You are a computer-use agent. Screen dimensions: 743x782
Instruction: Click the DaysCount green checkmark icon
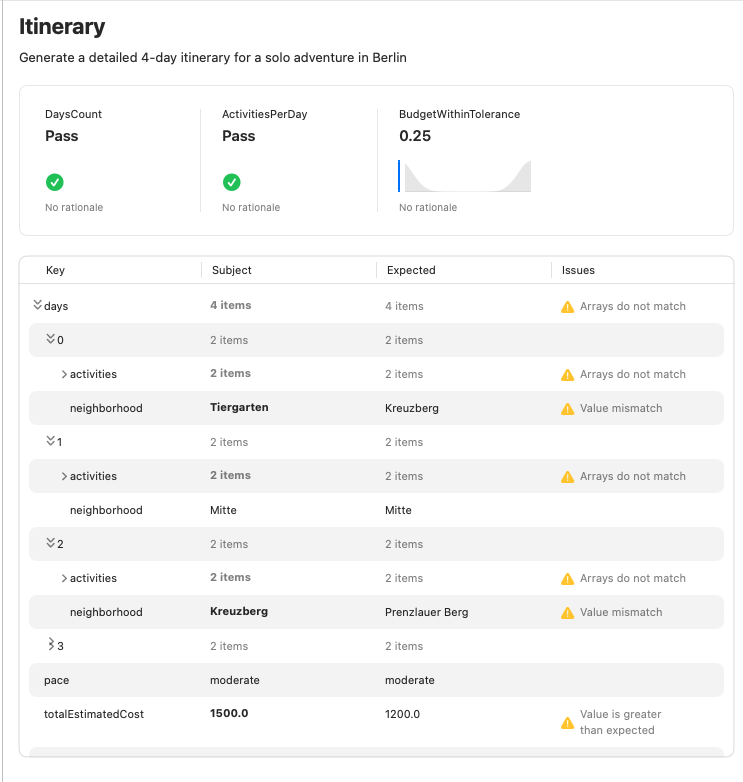[54, 182]
